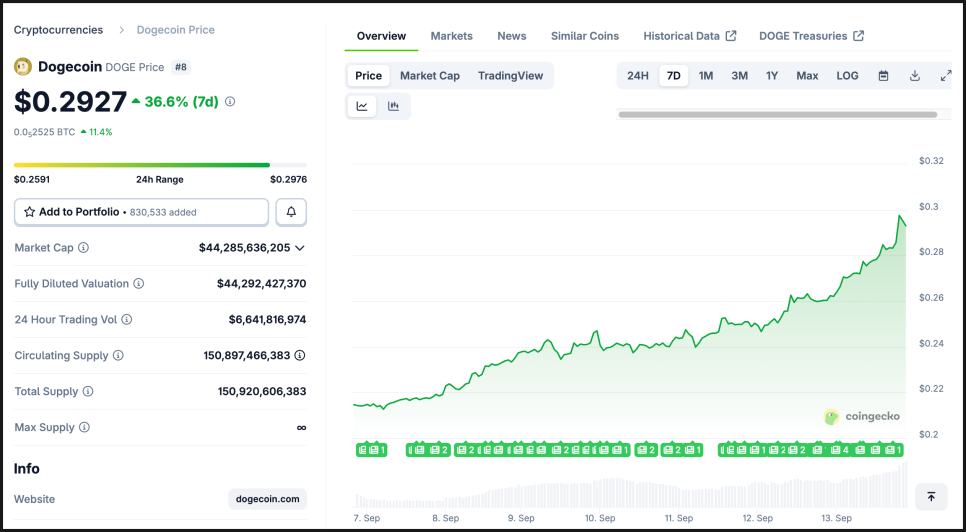Click 24 Hour Trading Vol info icon

(x=126, y=320)
